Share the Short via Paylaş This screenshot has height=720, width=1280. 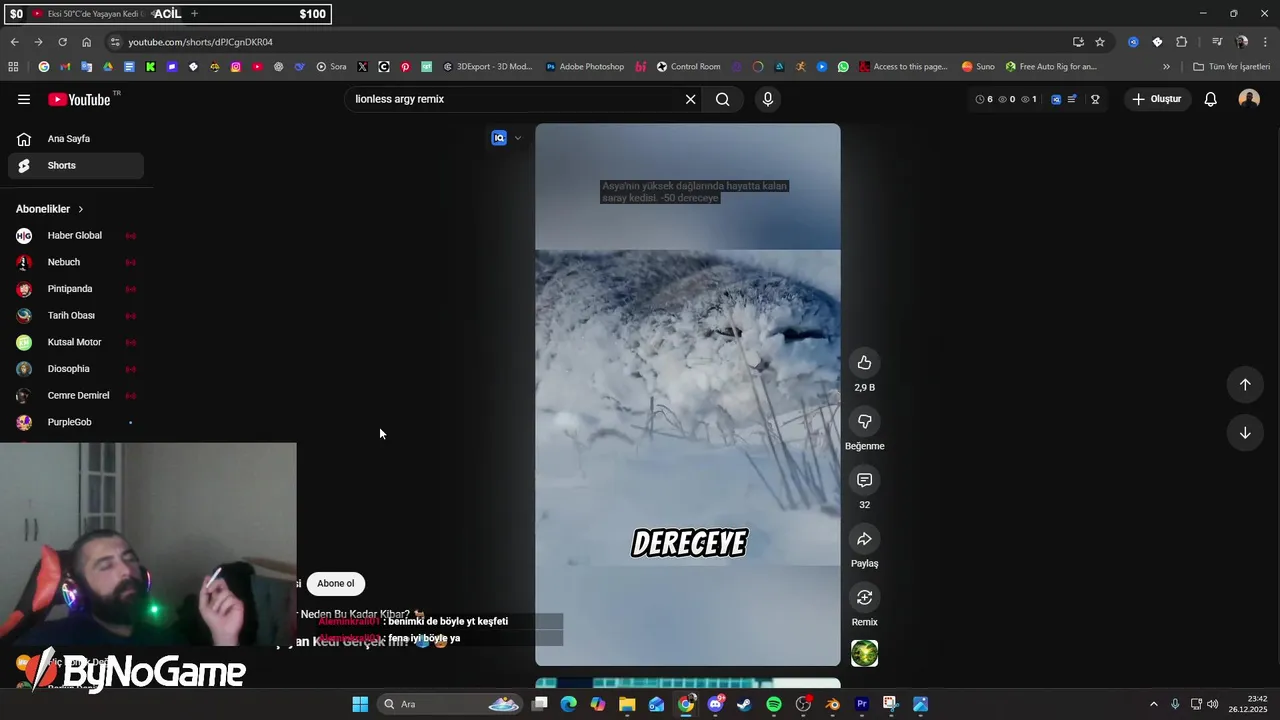click(864, 539)
